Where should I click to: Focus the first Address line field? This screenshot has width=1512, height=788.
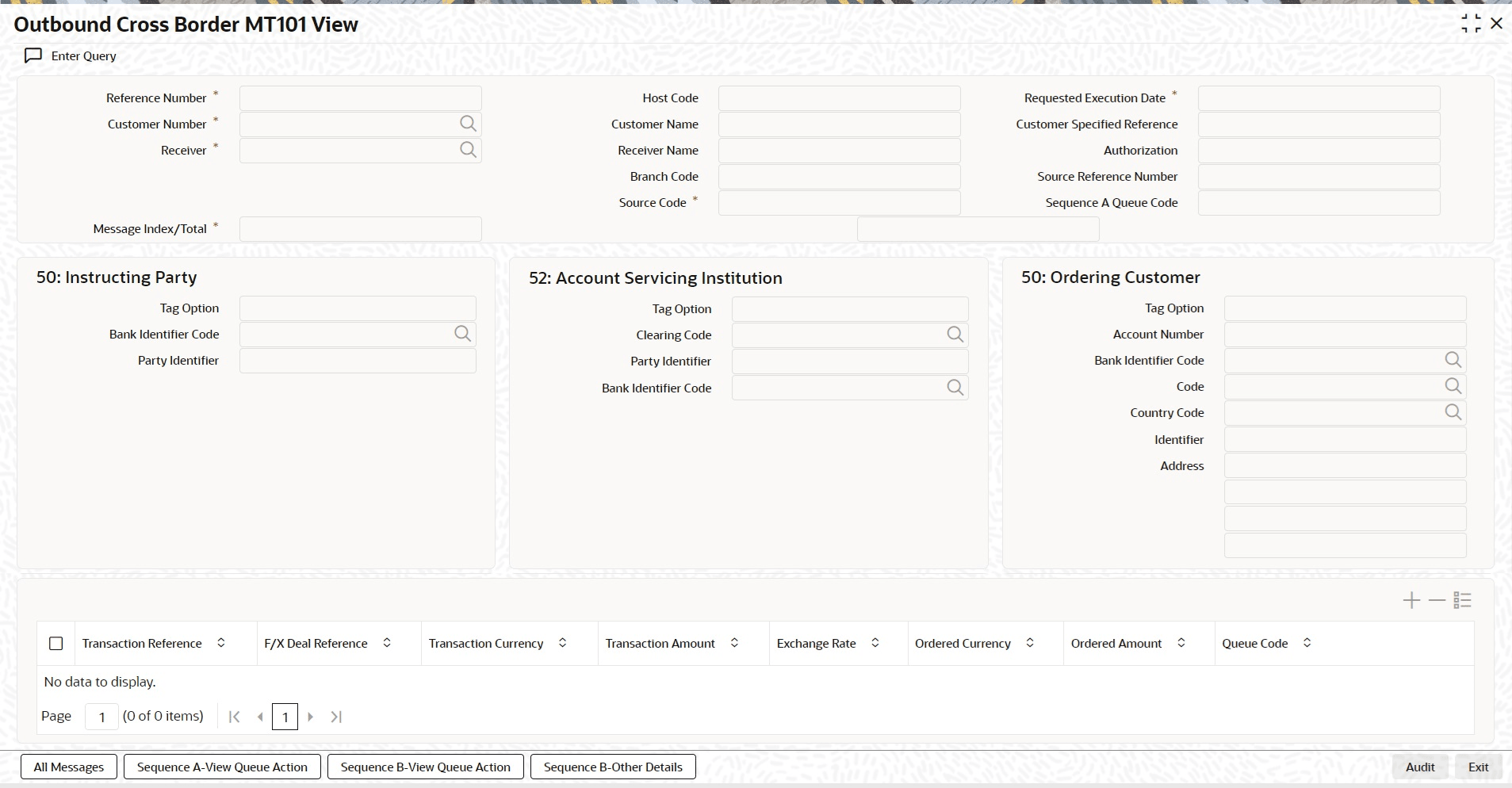(1345, 466)
